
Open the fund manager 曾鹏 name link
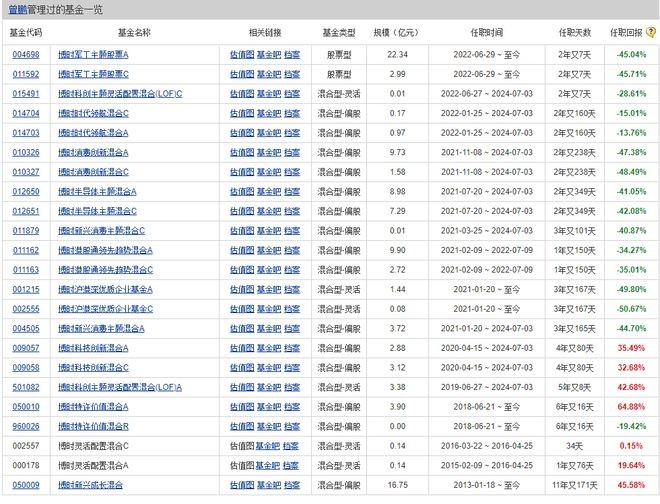click(x=16, y=9)
